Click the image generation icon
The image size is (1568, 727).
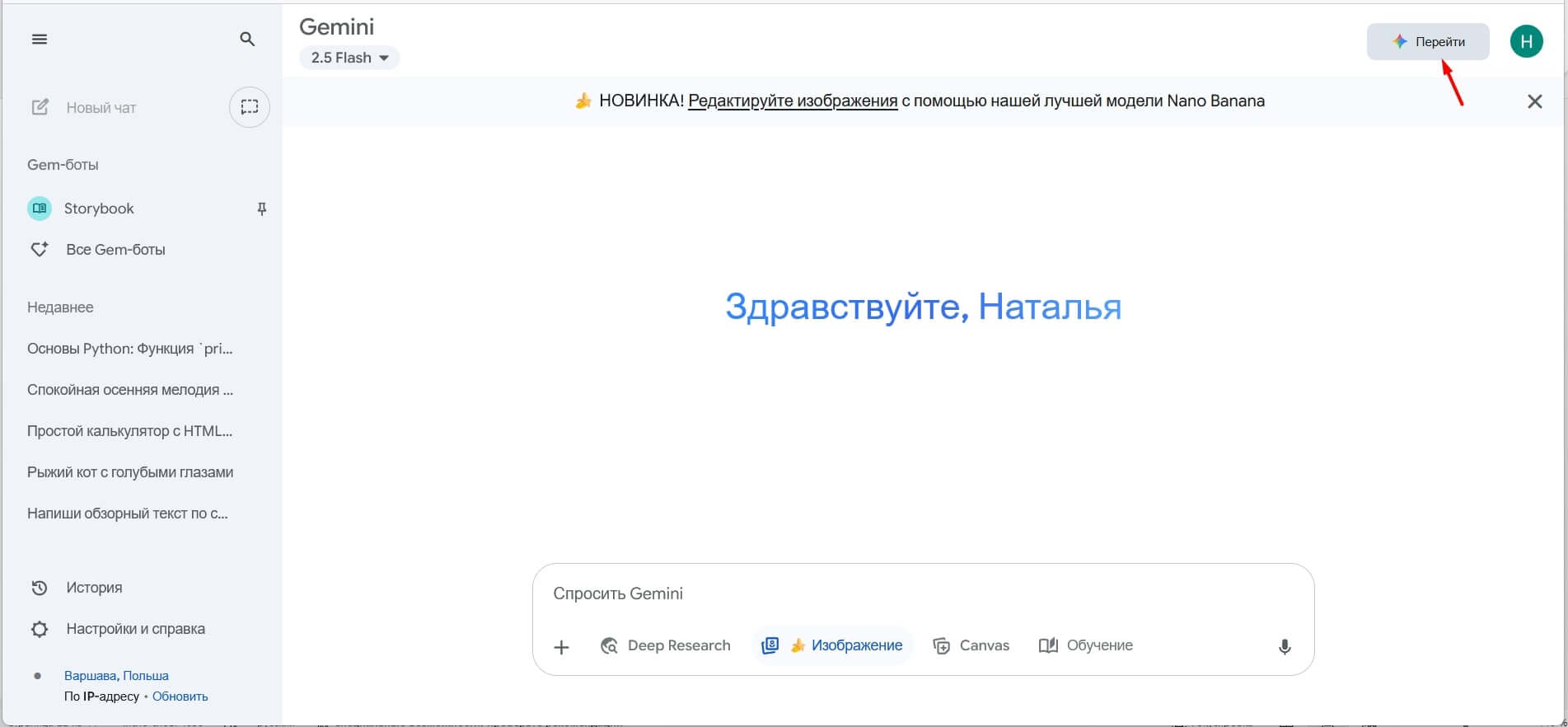click(770, 645)
